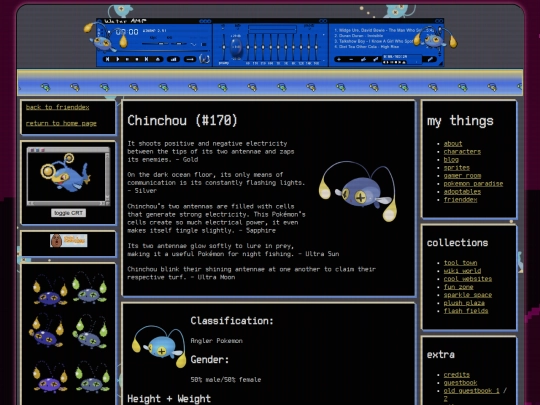Viewport: 540px width, 405px height.
Task: Stop playback with the square stop button
Action: tap(137, 59)
